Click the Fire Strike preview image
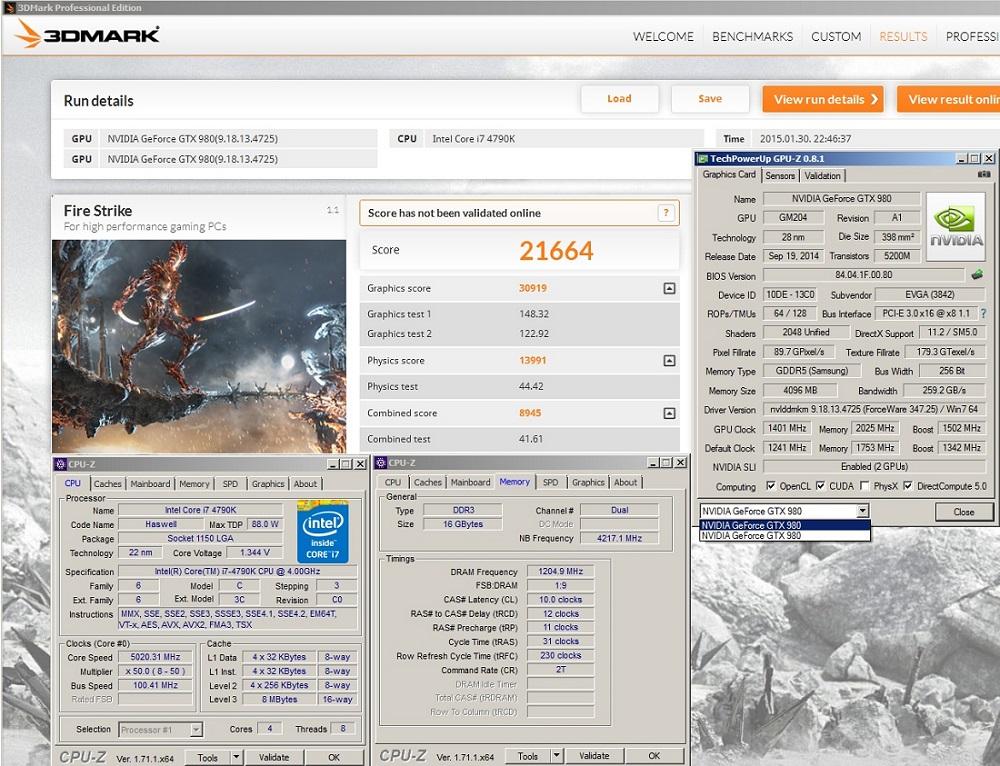The image size is (1000, 766). [199, 346]
